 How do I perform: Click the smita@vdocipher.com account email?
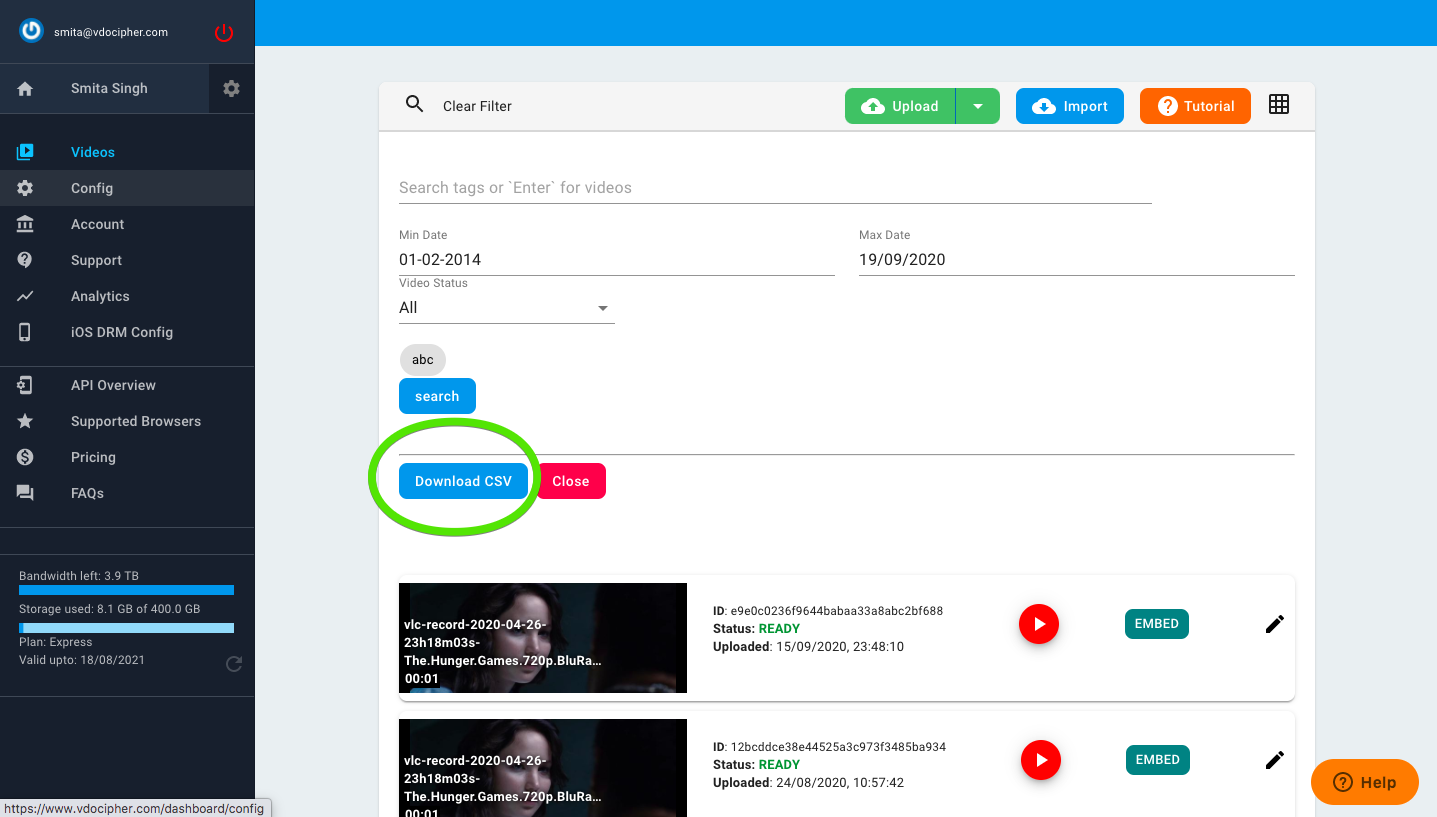coord(111,32)
